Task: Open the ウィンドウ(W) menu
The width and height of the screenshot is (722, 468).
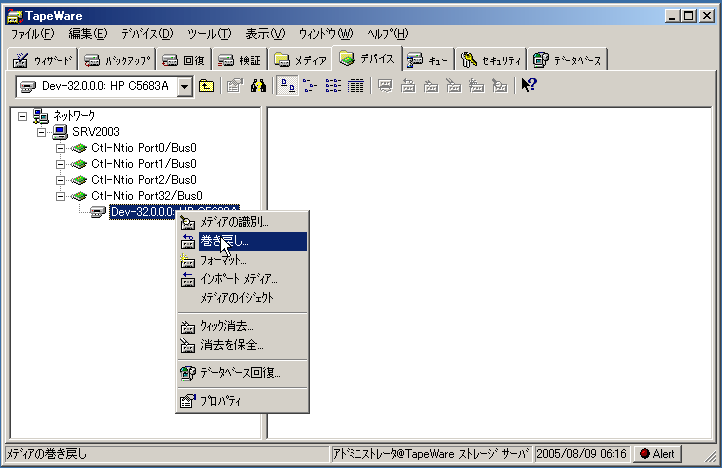Action: pos(326,34)
